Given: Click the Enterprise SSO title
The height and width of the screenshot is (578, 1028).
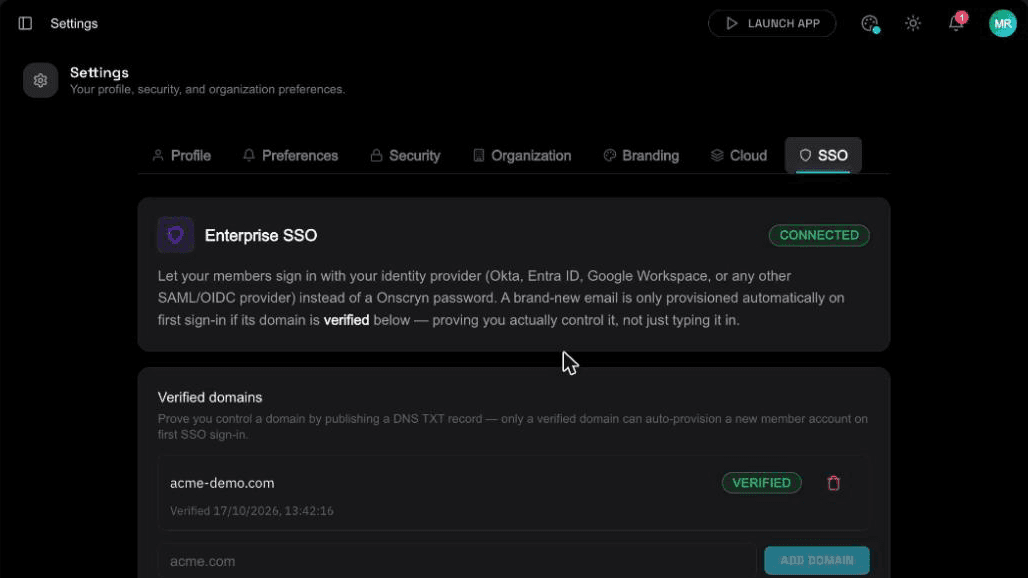Looking at the screenshot, I should tap(261, 235).
